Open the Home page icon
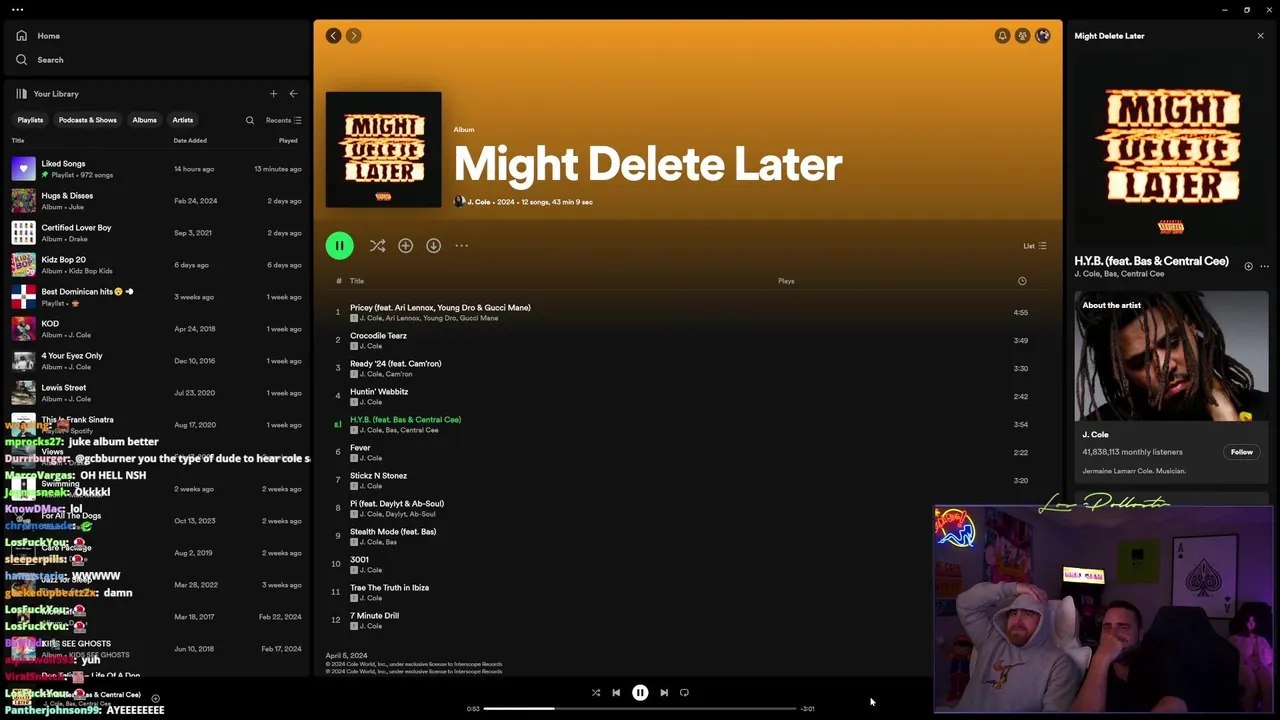 coord(22,36)
